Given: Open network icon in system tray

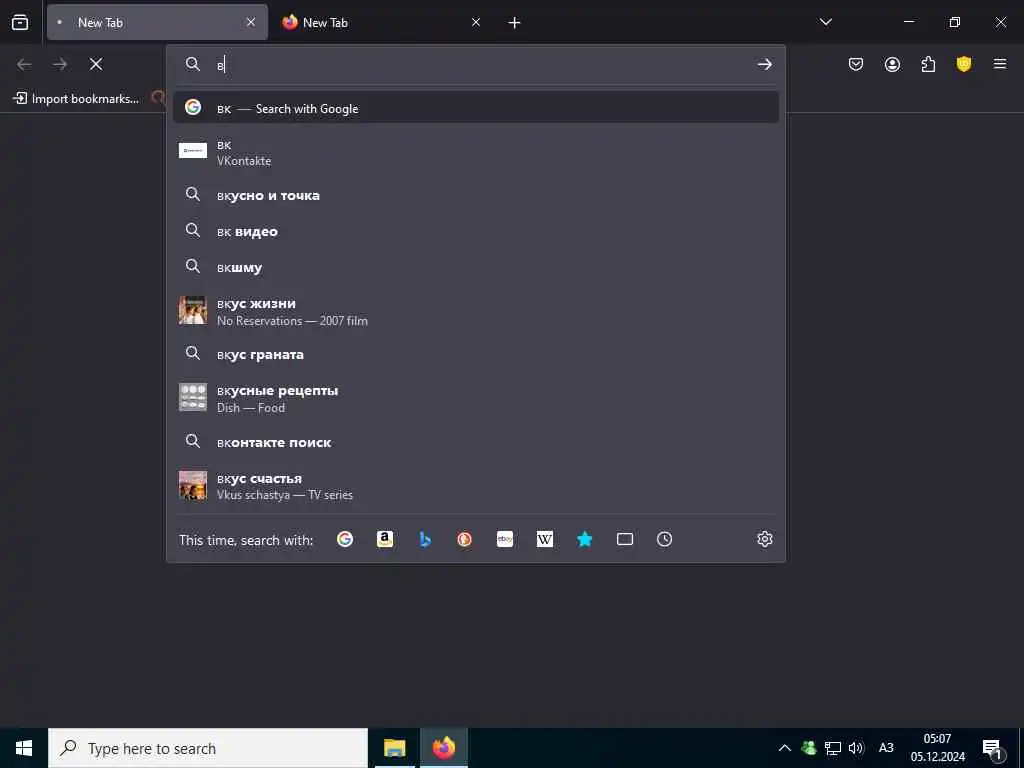Looking at the screenshot, I should pos(833,748).
